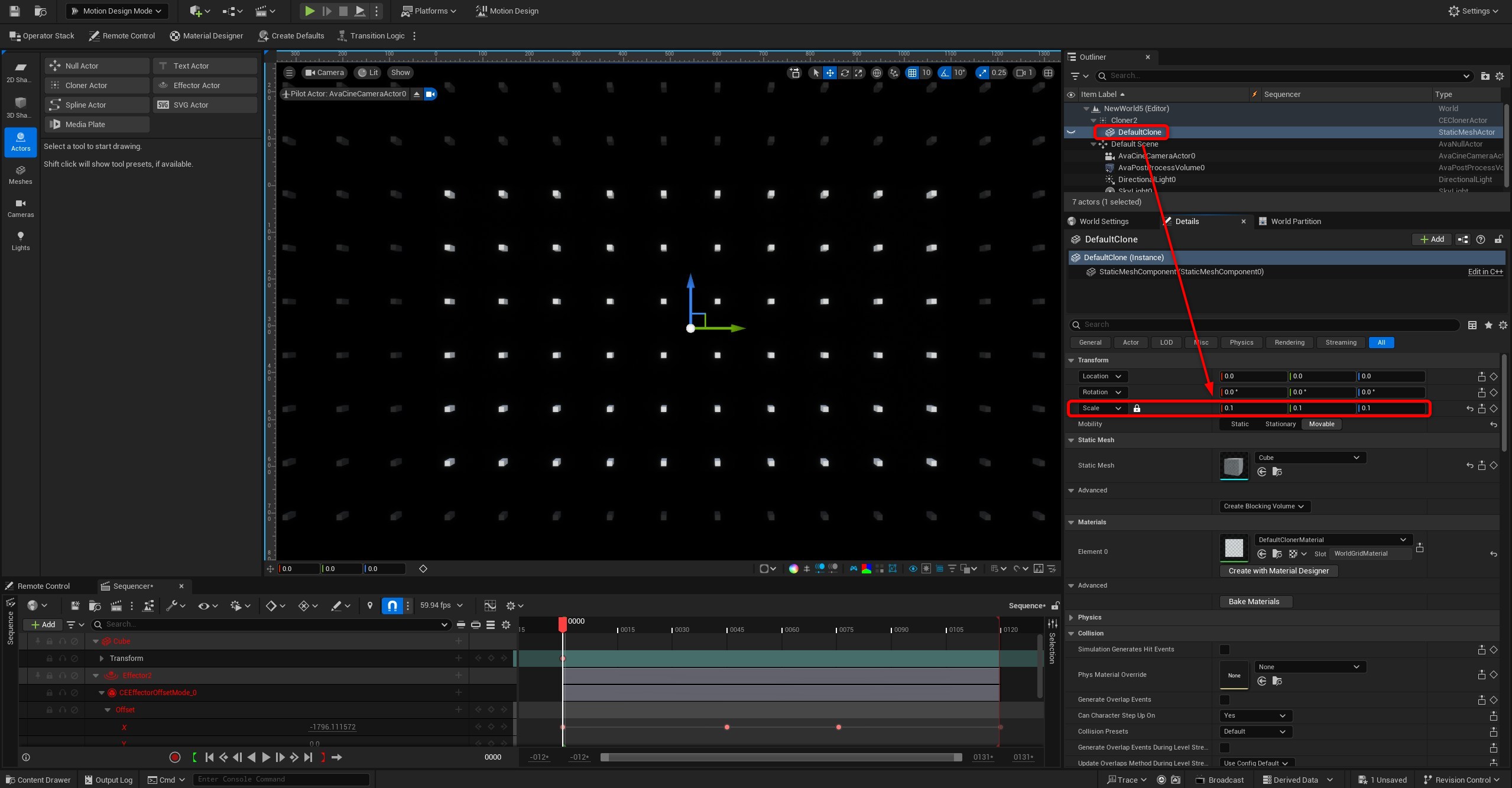Image resolution: width=1512 pixels, height=788 pixels.
Task: Open the Platforms dropdown
Action: click(x=428, y=11)
